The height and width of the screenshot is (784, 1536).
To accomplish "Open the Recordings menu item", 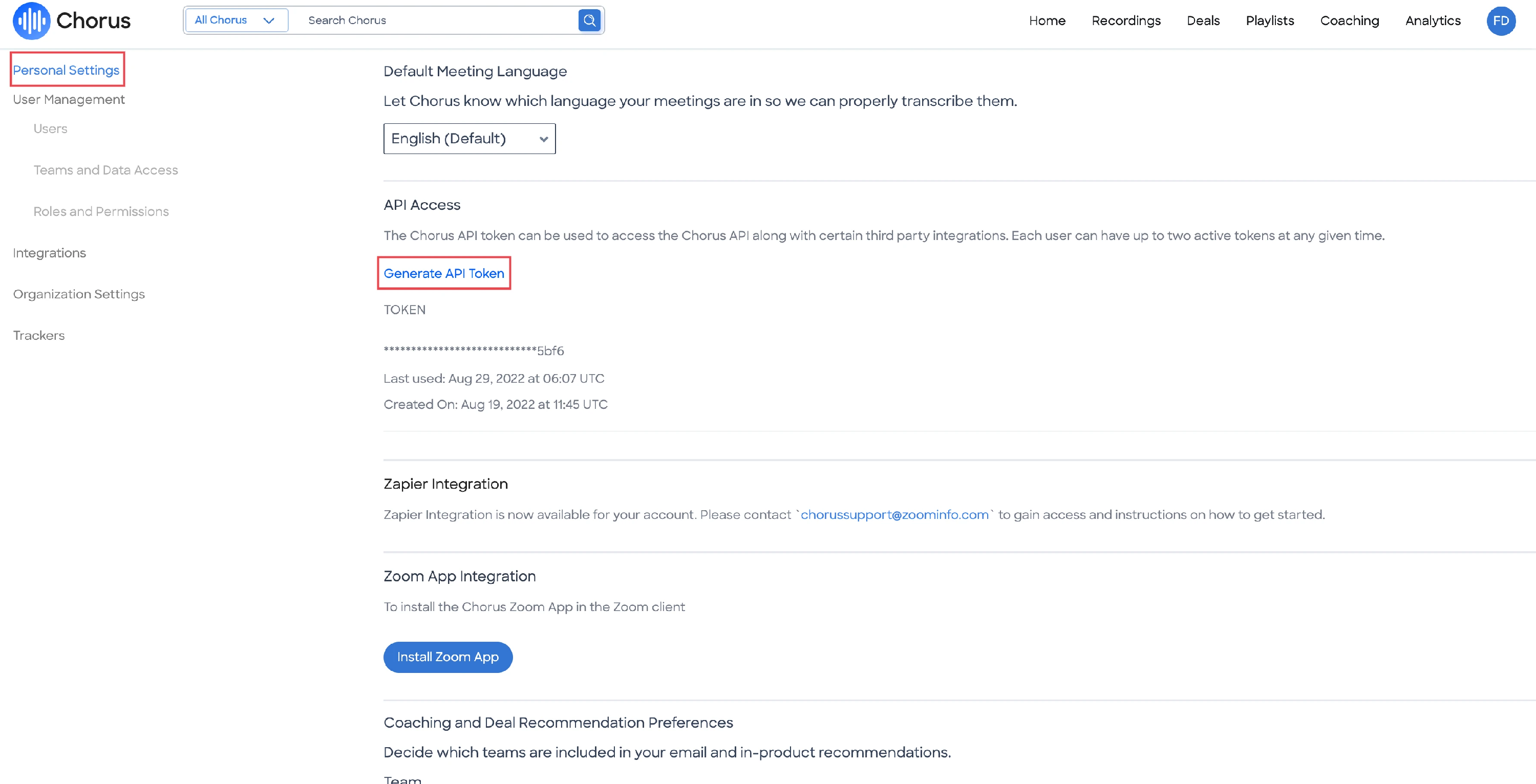I will click(x=1126, y=21).
